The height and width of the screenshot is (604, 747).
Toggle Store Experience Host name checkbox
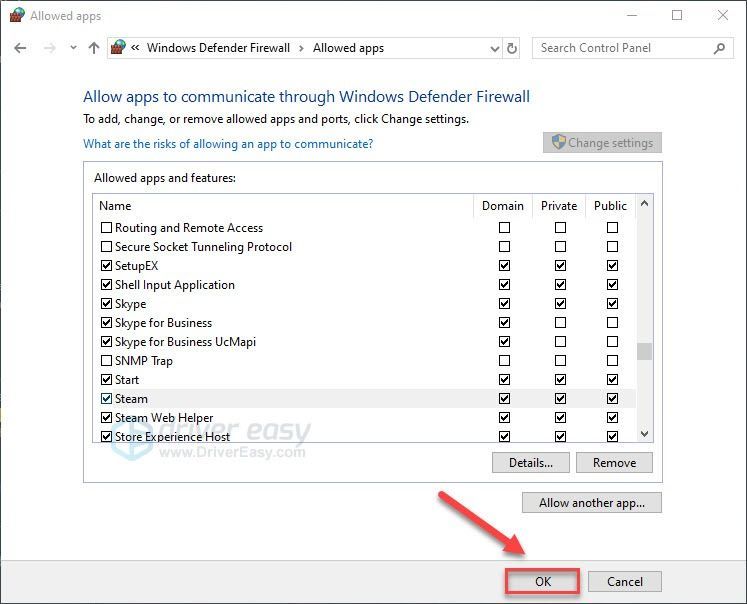pos(106,436)
